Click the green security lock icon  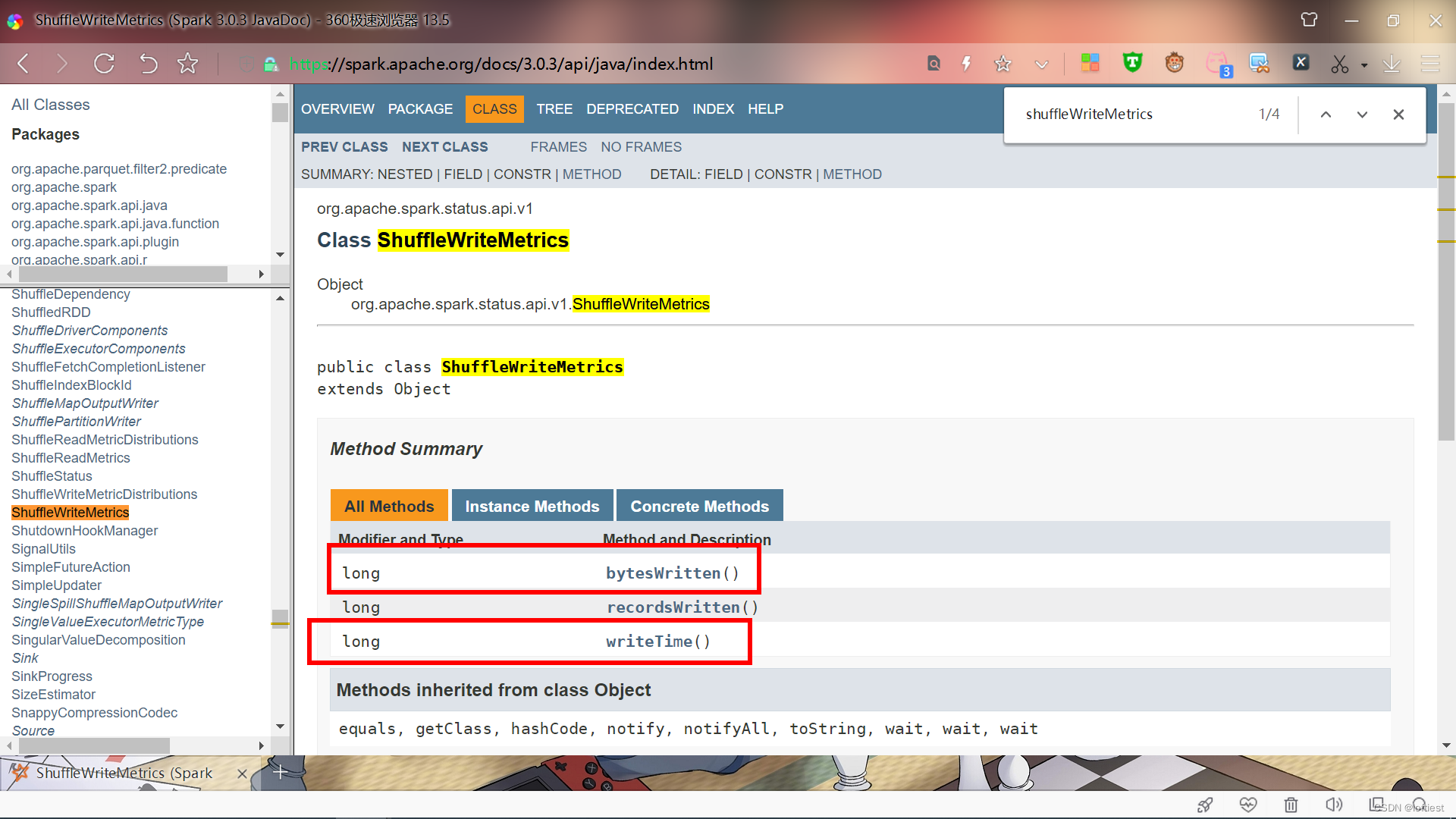[x=271, y=64]
